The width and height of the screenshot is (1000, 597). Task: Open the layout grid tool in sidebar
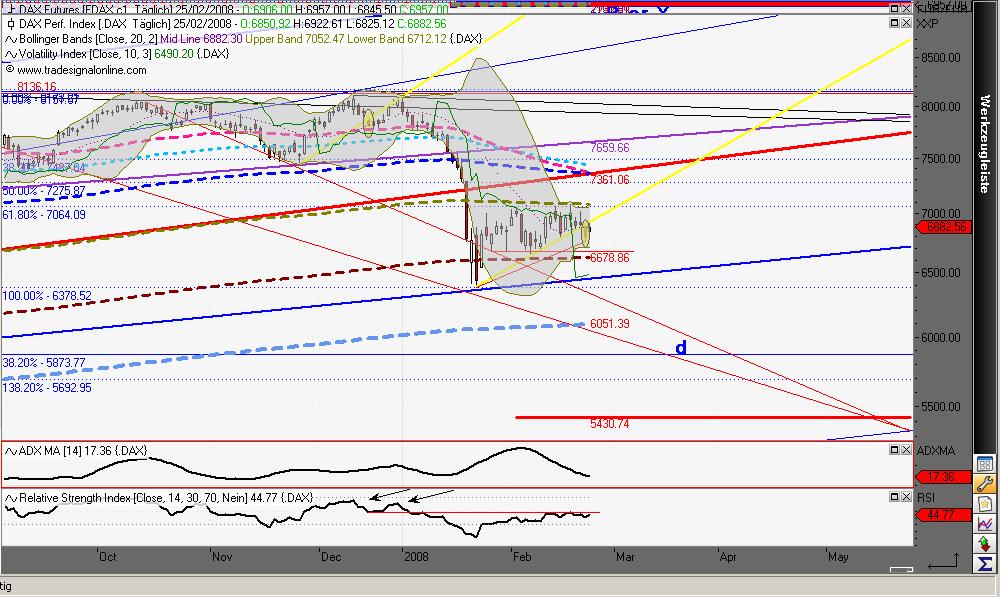[985, 464]
